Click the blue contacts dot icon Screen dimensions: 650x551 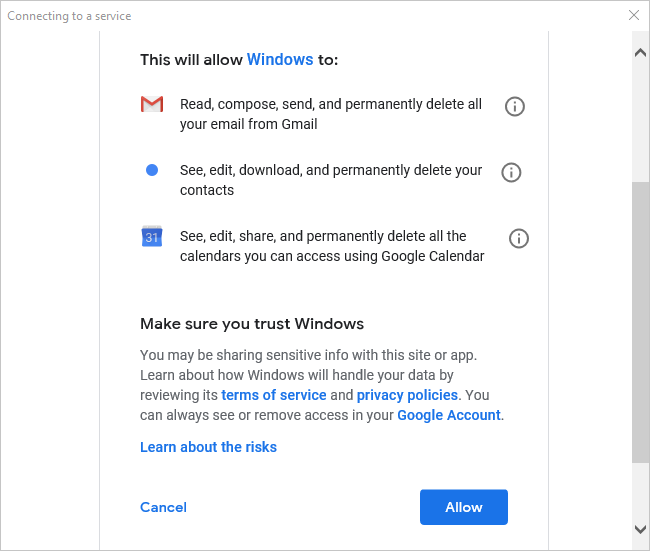coord(152,170)
